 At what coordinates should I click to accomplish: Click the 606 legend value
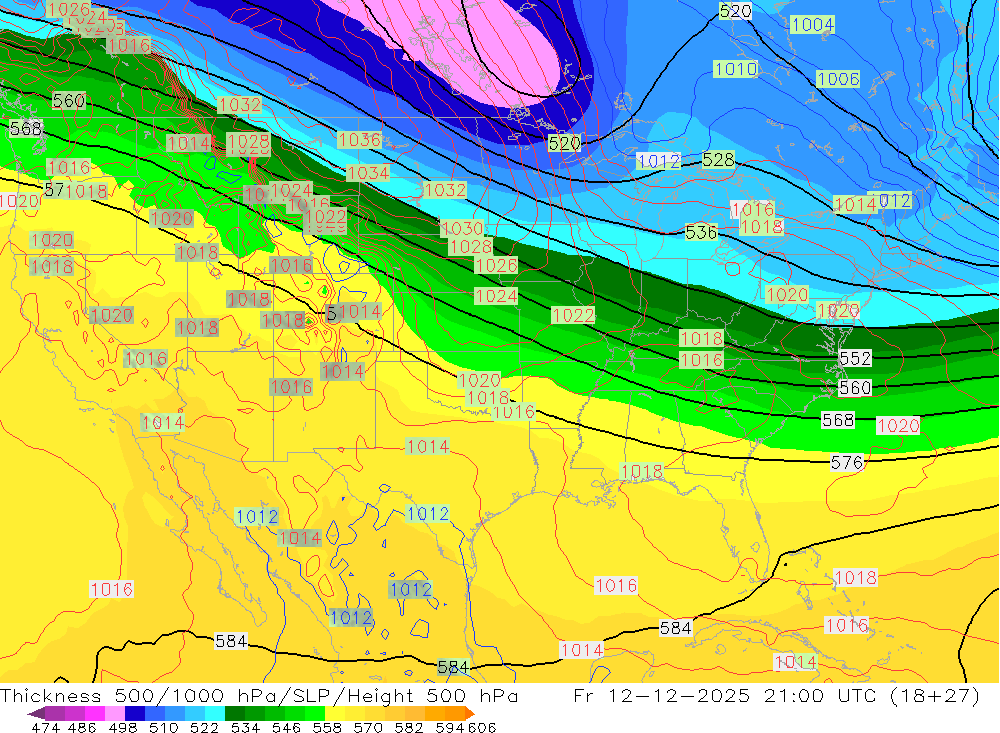coord(482,727)
